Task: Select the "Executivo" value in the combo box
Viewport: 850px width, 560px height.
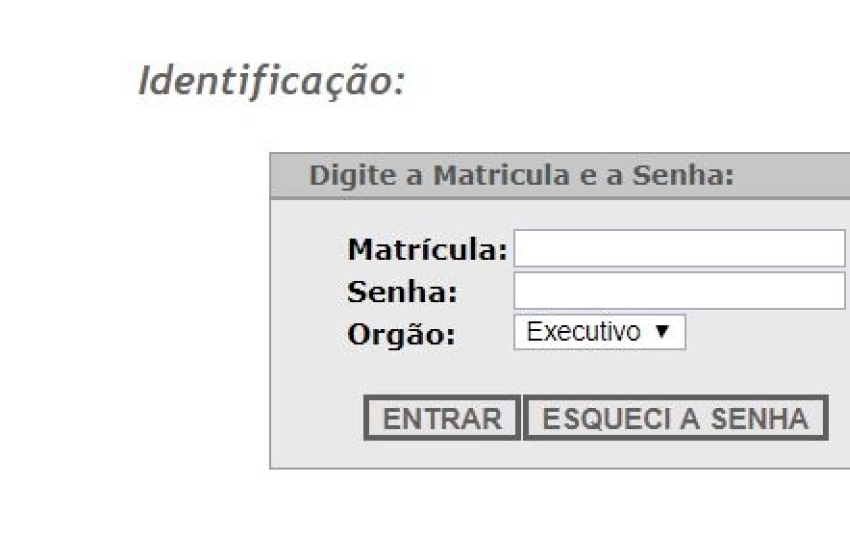Action: tap(584, 333)
